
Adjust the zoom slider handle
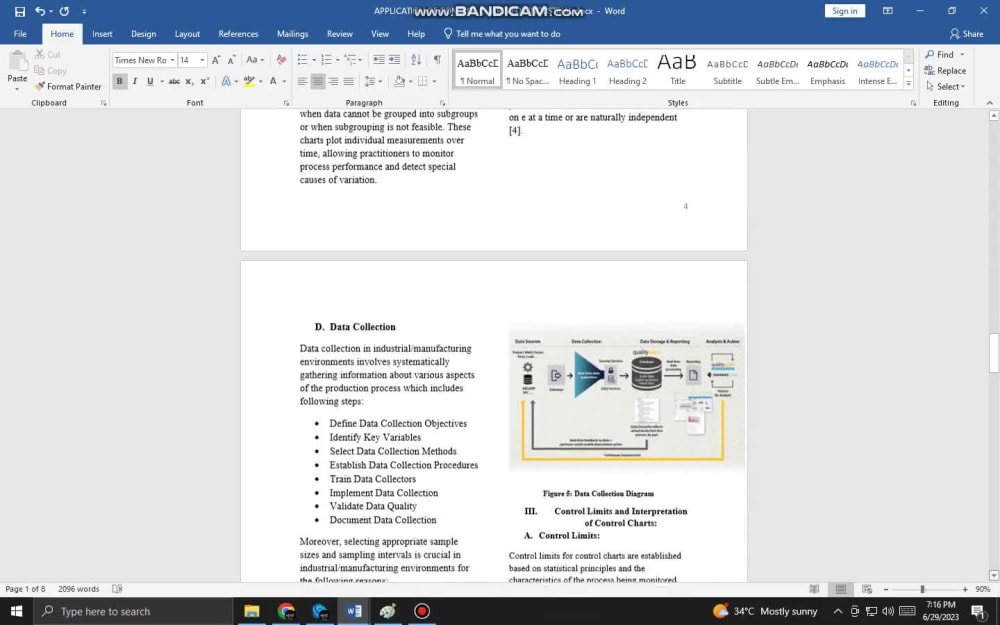click(922, 589)
